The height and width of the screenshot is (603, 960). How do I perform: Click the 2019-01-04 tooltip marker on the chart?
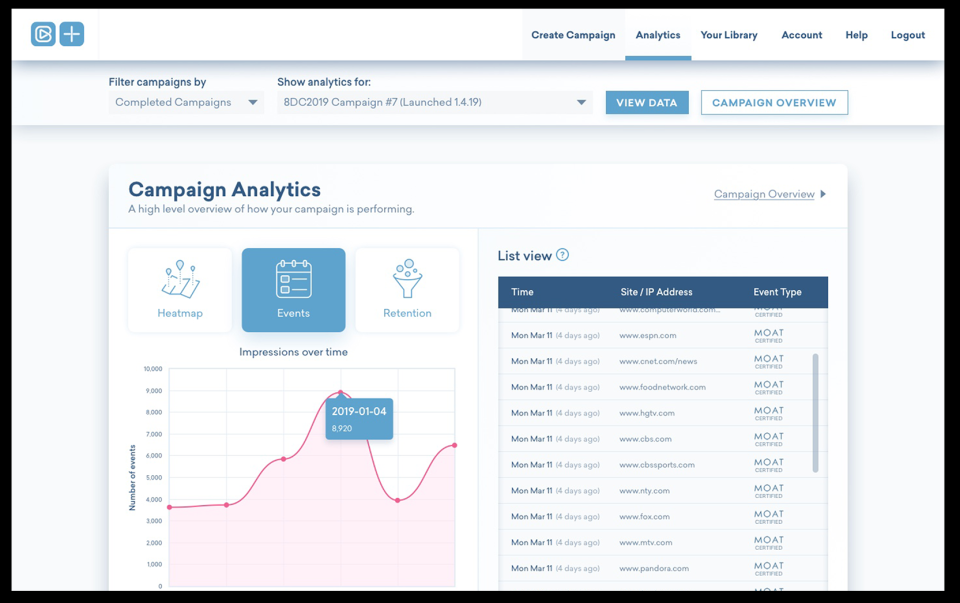pos(358,417)
